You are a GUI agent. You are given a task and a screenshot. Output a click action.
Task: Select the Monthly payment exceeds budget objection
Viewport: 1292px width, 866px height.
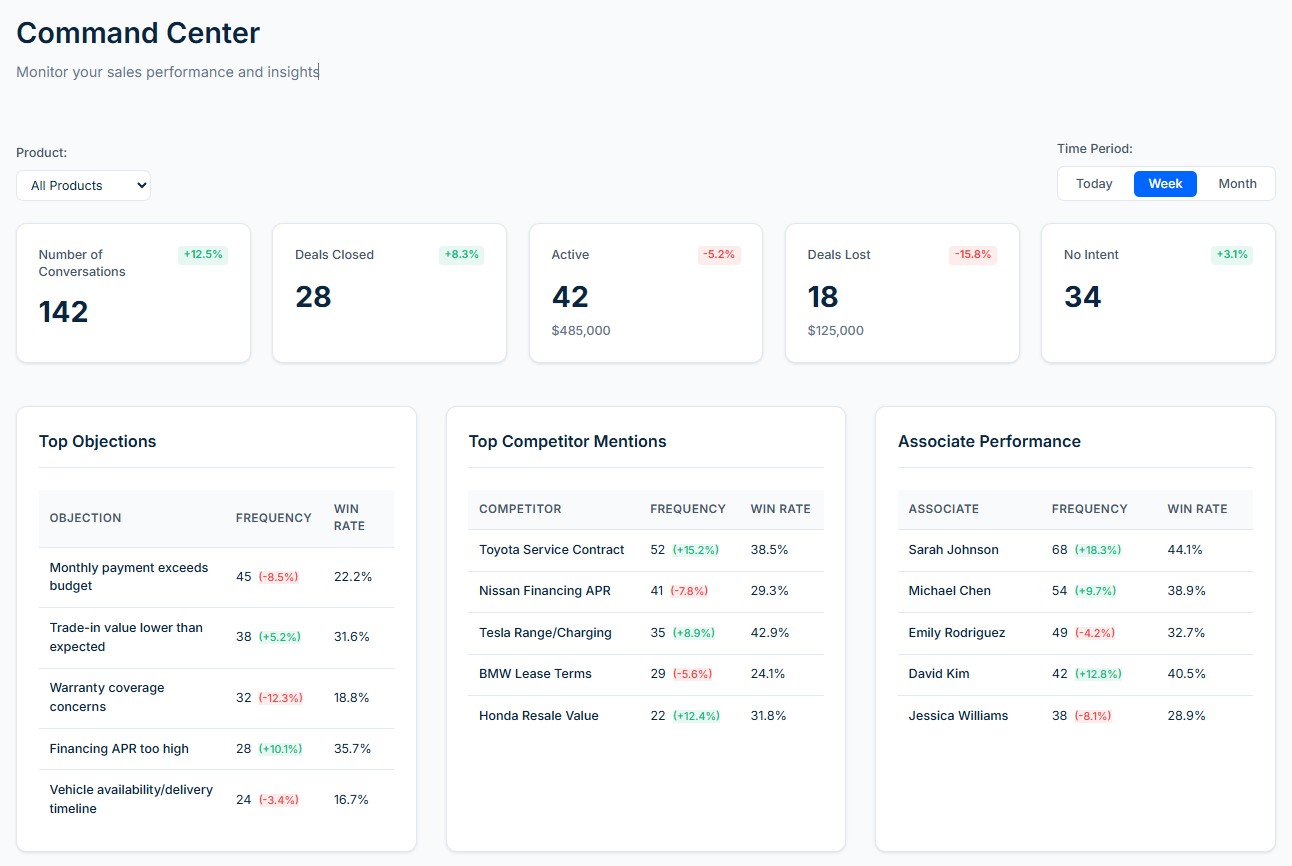point(129,577)
